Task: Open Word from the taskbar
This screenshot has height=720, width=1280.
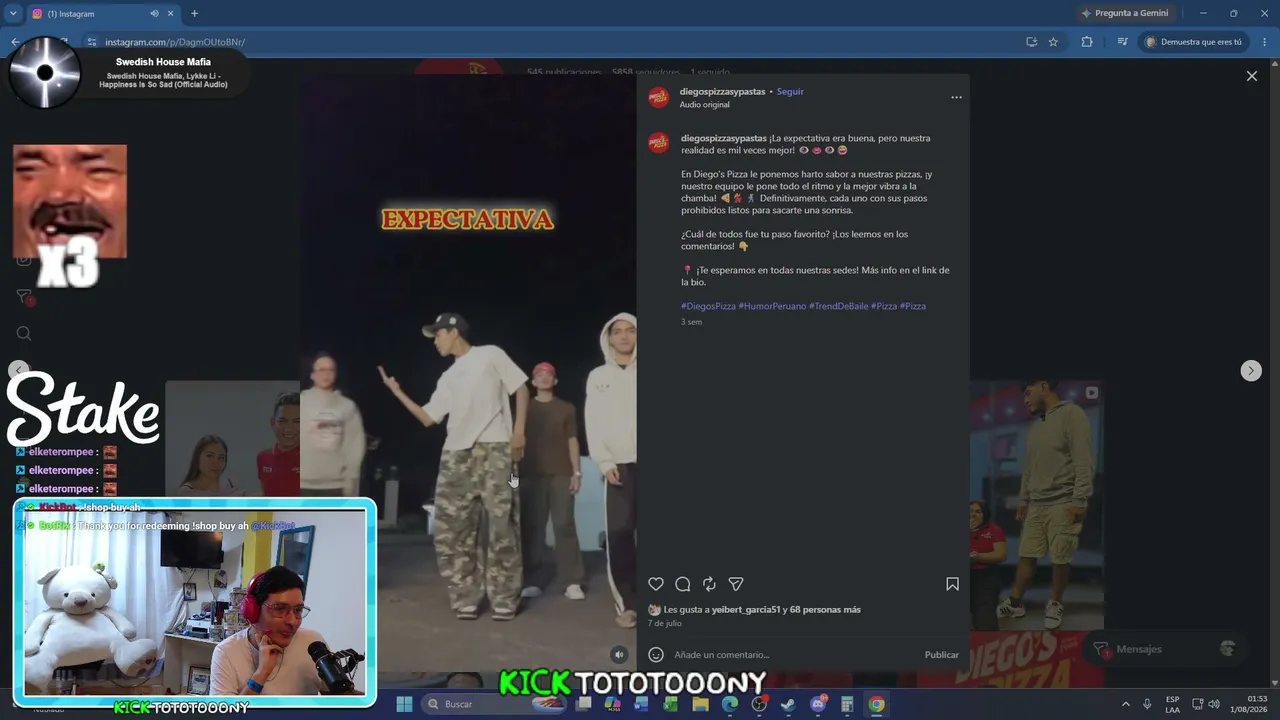Action: [x=641, y=704]
